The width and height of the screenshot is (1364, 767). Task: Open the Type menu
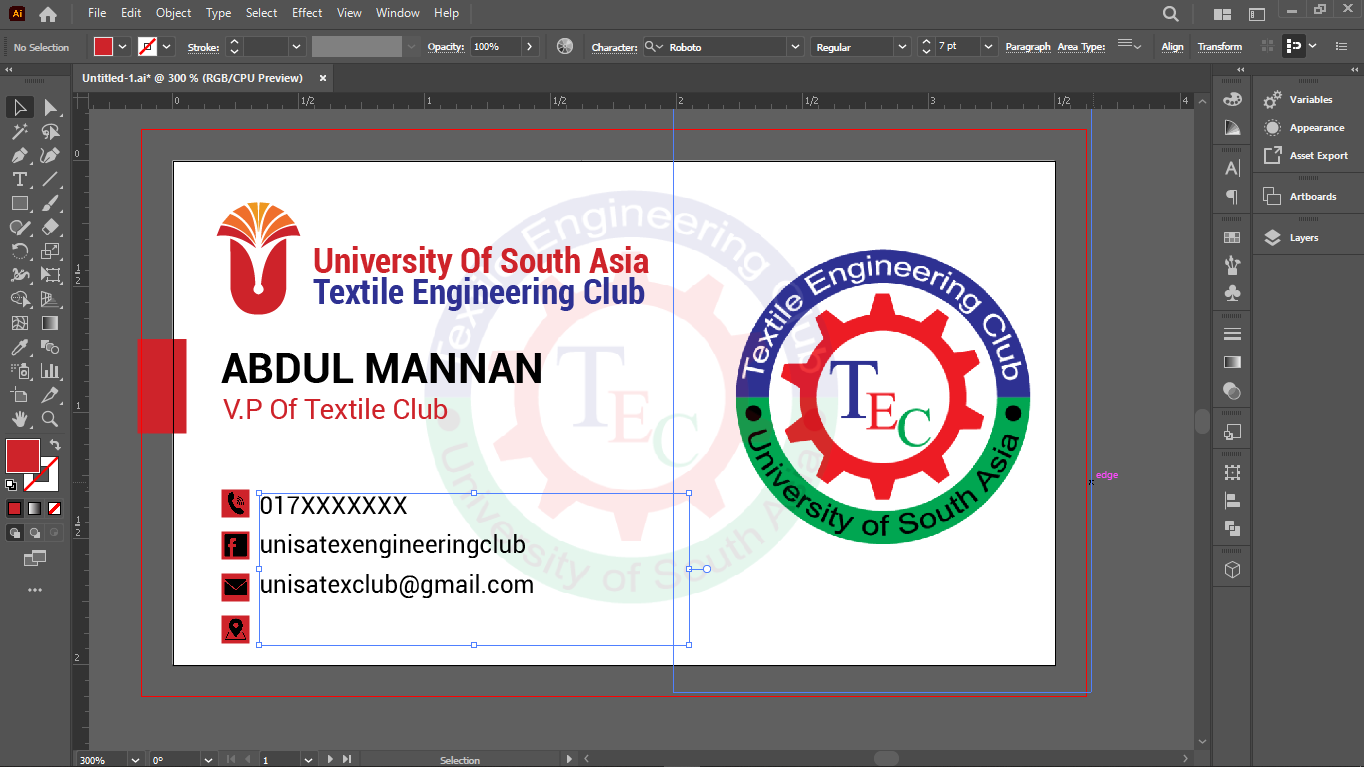coord(218,13)
